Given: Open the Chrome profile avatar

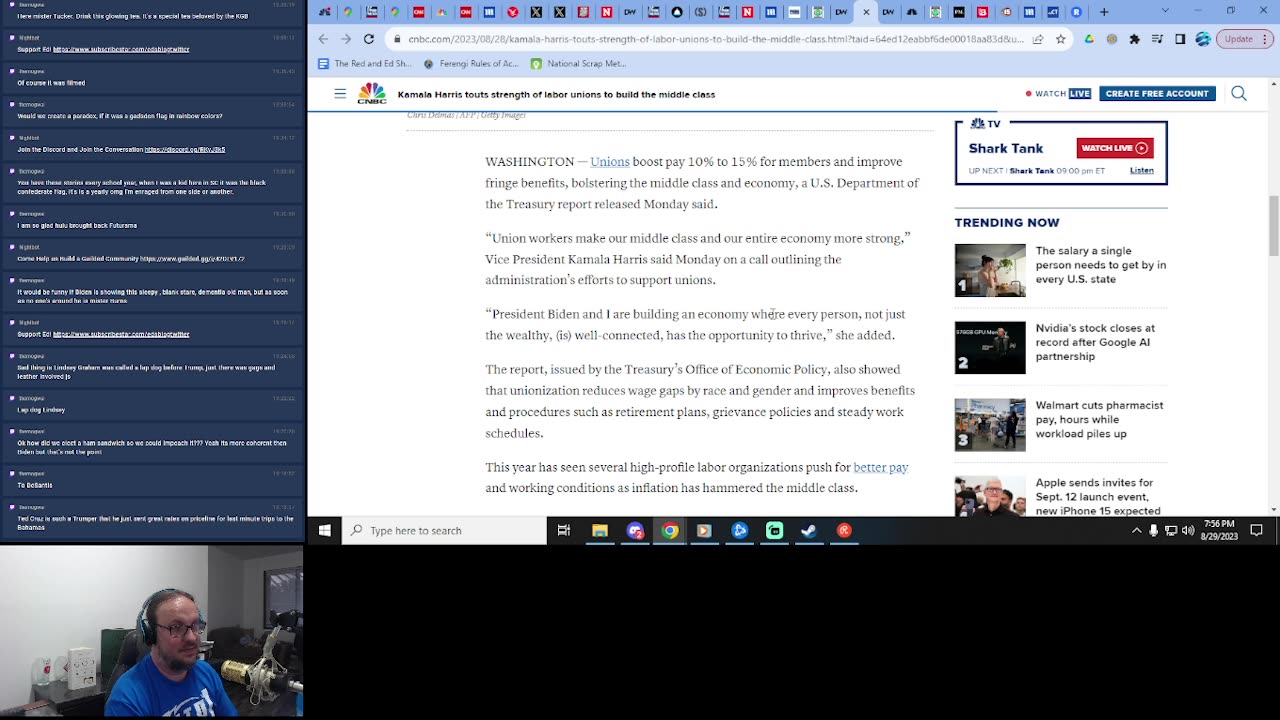Looking at the screenshot, I should coord(1203,39).
